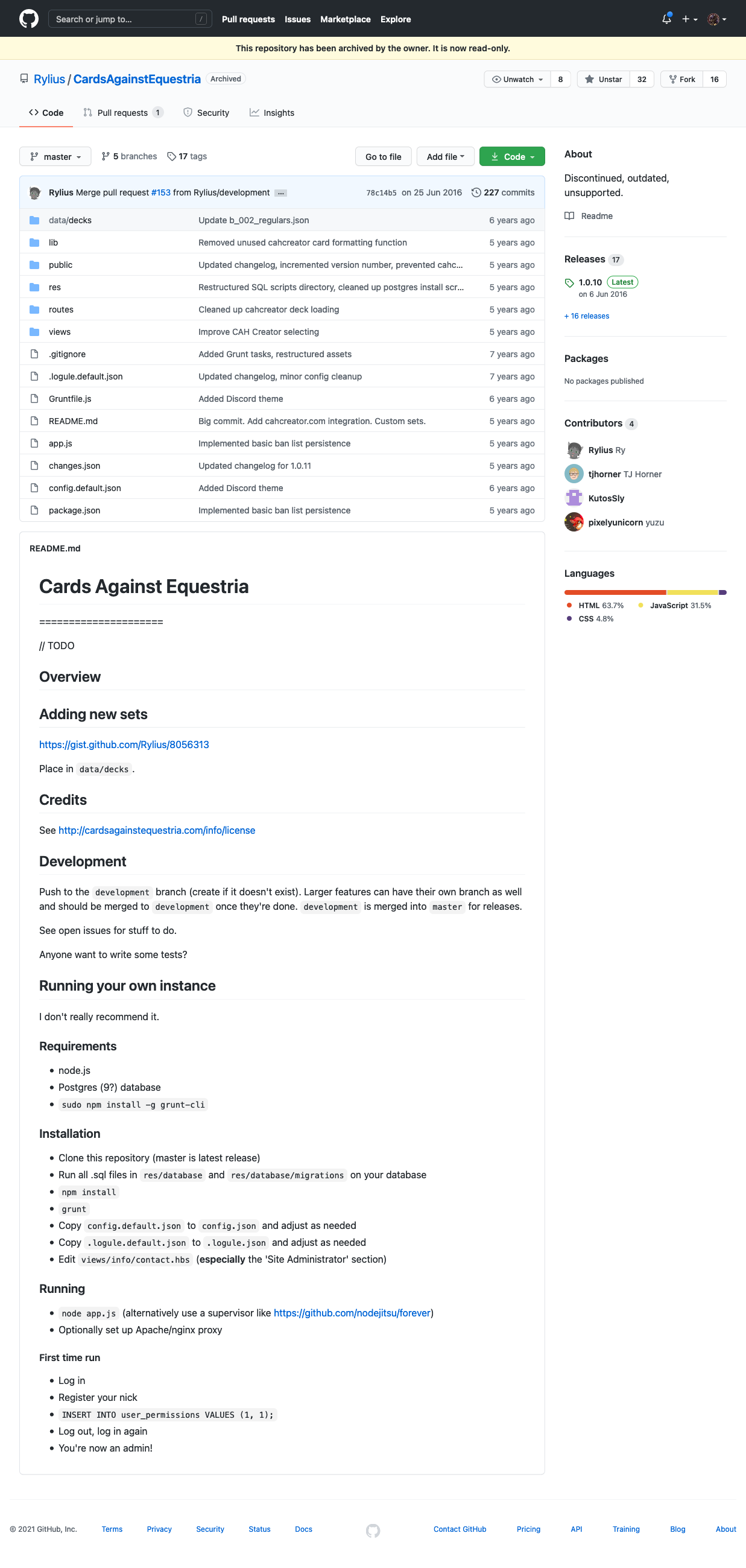Click the pixelyunicorn contributor avatar

(573, 522)
